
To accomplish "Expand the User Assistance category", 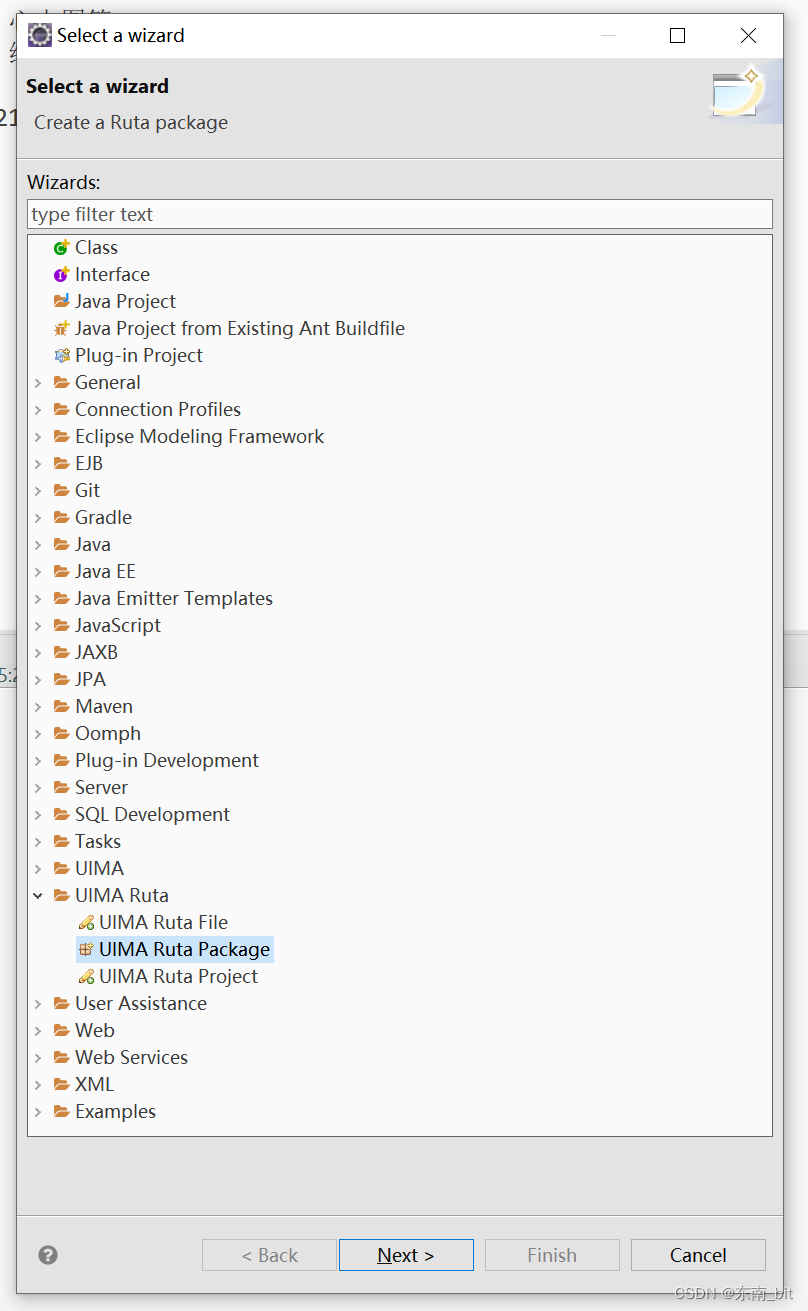I will [x=38, y=1003].
